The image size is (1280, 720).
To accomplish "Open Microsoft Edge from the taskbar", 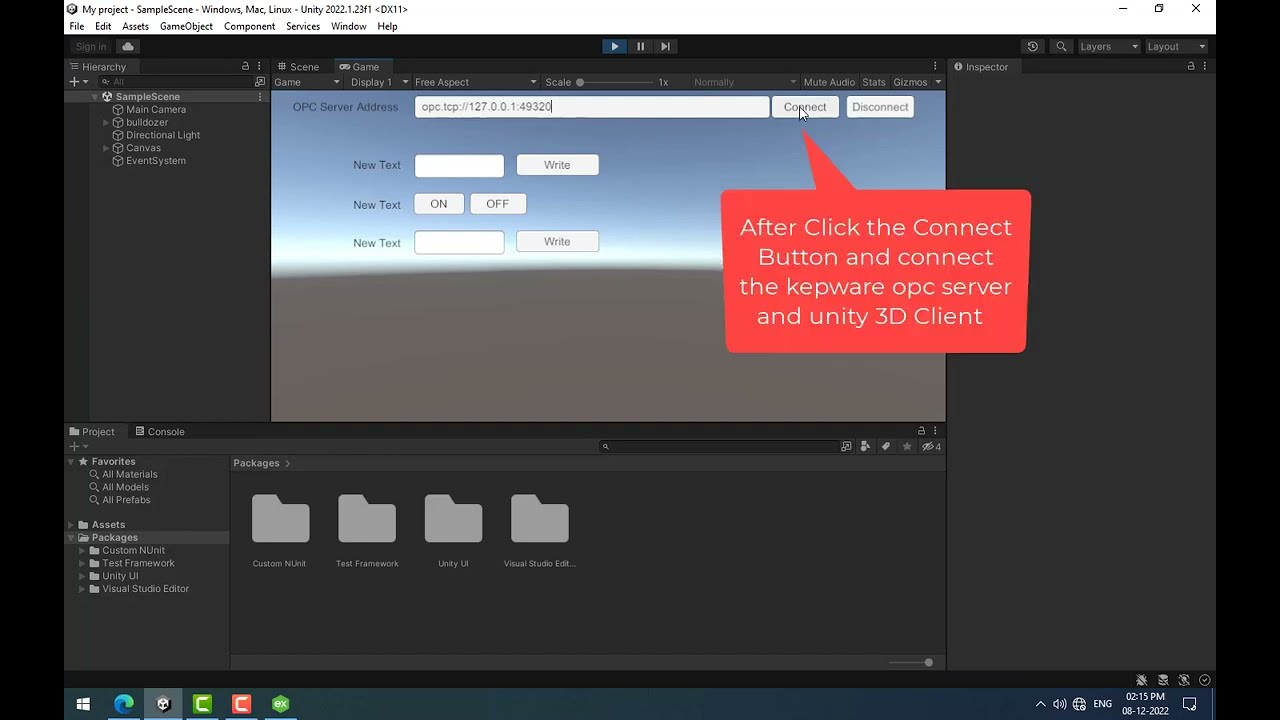I will click(124, 704).
